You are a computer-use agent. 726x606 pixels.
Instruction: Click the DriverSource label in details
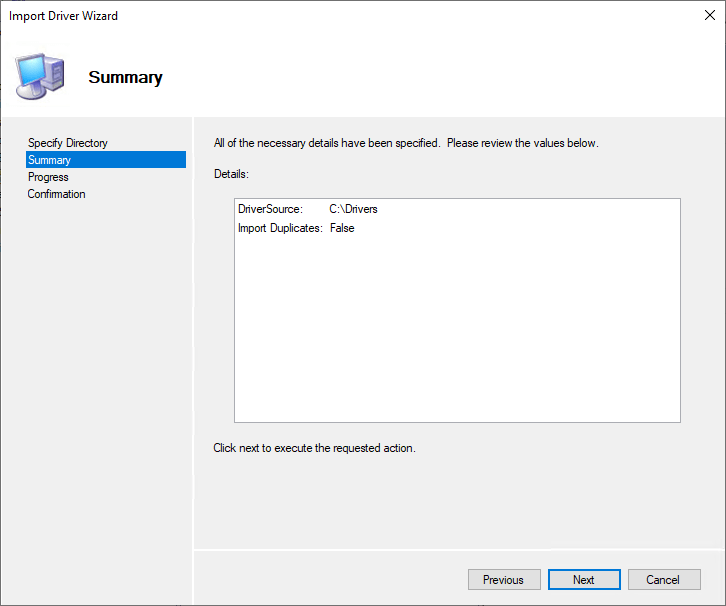click(x=270, y=209)
